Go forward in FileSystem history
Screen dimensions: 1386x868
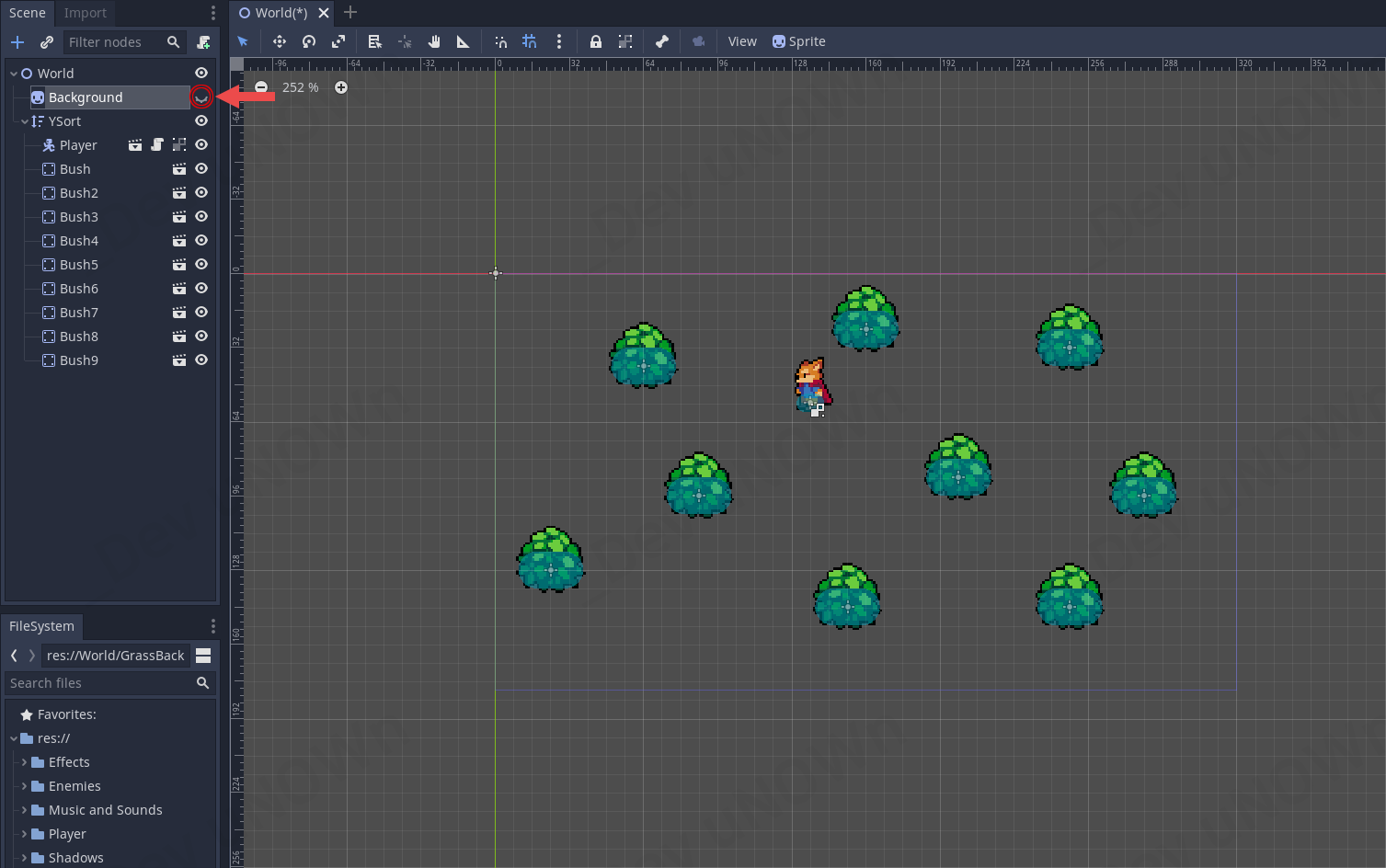click(x=32, y=656)
